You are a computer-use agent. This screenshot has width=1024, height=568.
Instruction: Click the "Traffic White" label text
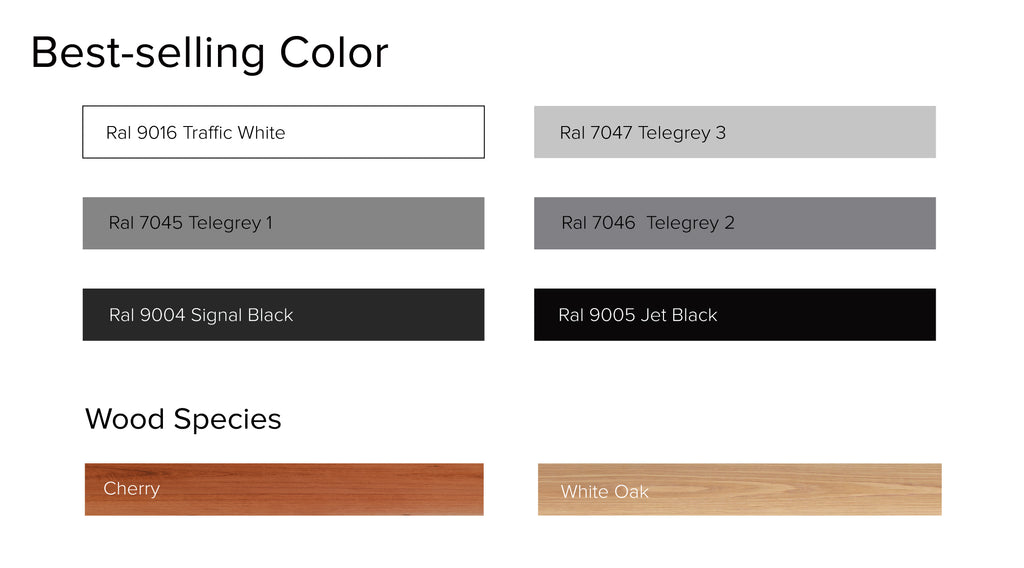click(x=234, y=133)
